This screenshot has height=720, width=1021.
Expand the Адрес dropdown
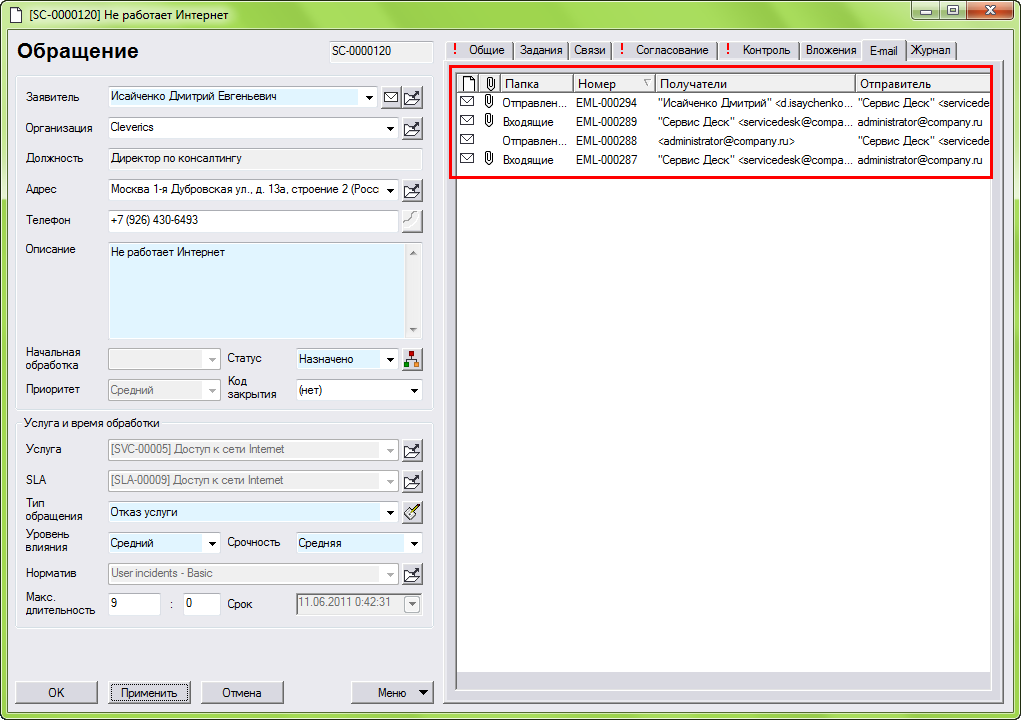pos(390,191)
